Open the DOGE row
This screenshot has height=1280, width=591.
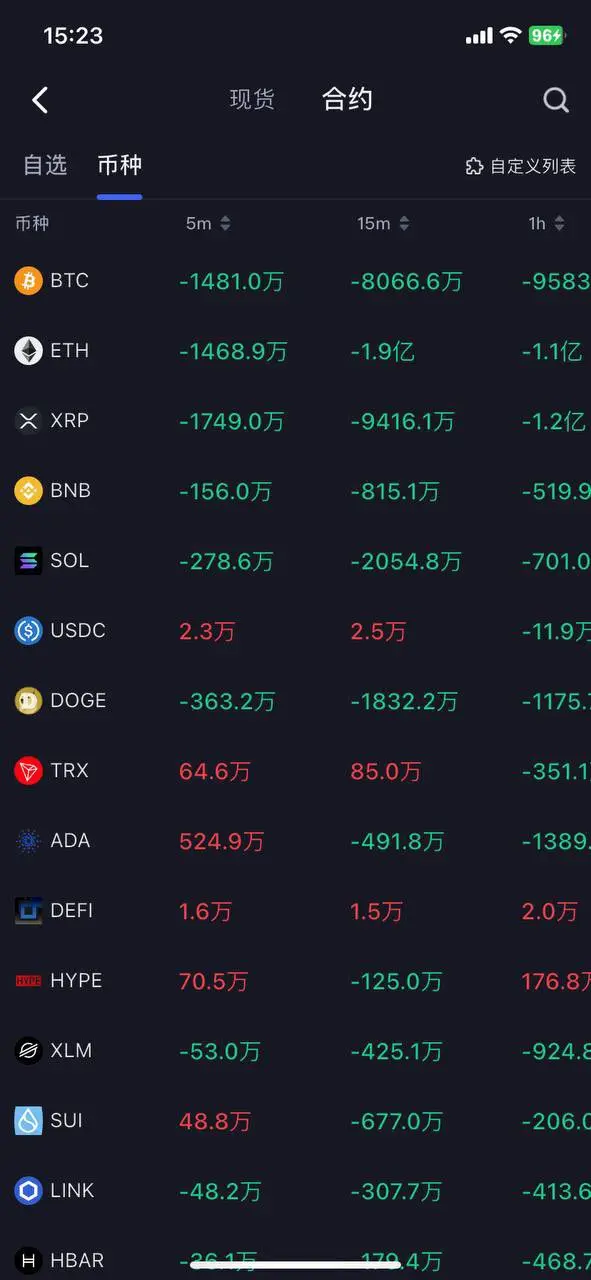coord(295,701)
